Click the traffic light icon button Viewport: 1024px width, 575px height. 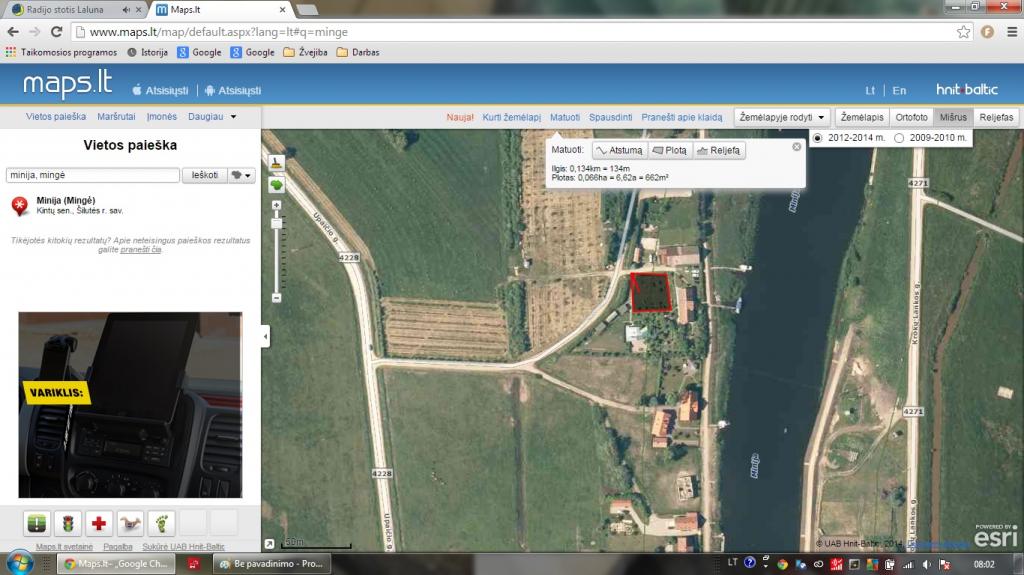point(68,523)
